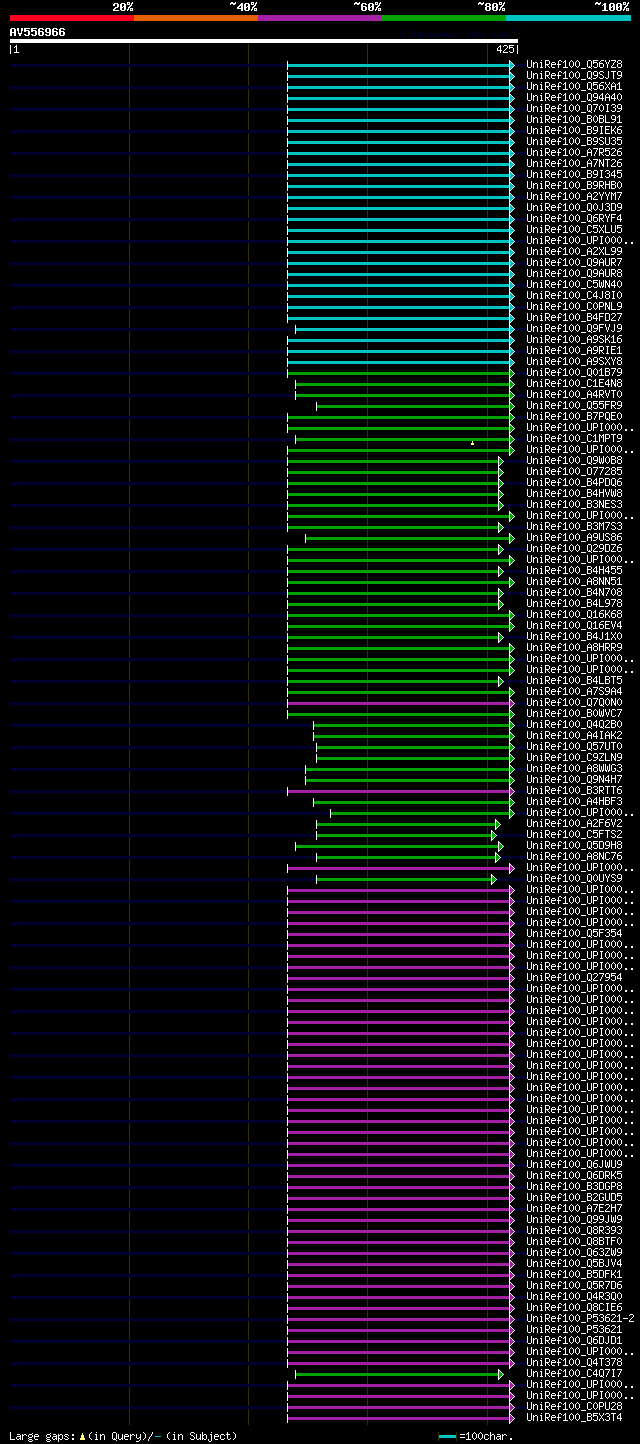
Task: Click the orange ~40% legend segment
Action: pyautogui.click(x=195, y=18)
